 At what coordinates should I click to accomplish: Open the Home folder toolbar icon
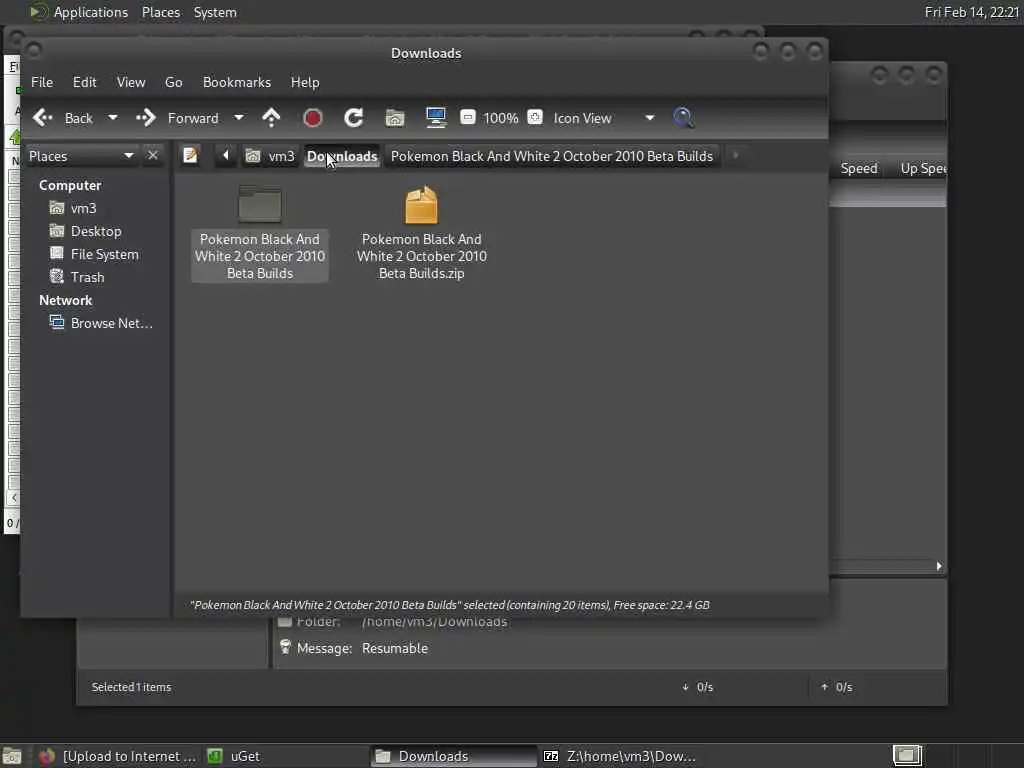[x=394, y=118]
